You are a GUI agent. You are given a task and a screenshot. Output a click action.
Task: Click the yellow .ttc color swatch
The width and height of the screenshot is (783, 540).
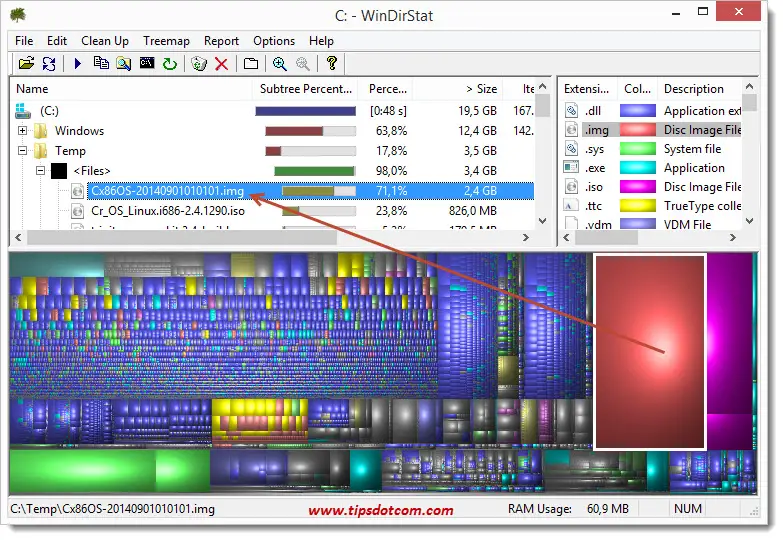pos(638,206)
